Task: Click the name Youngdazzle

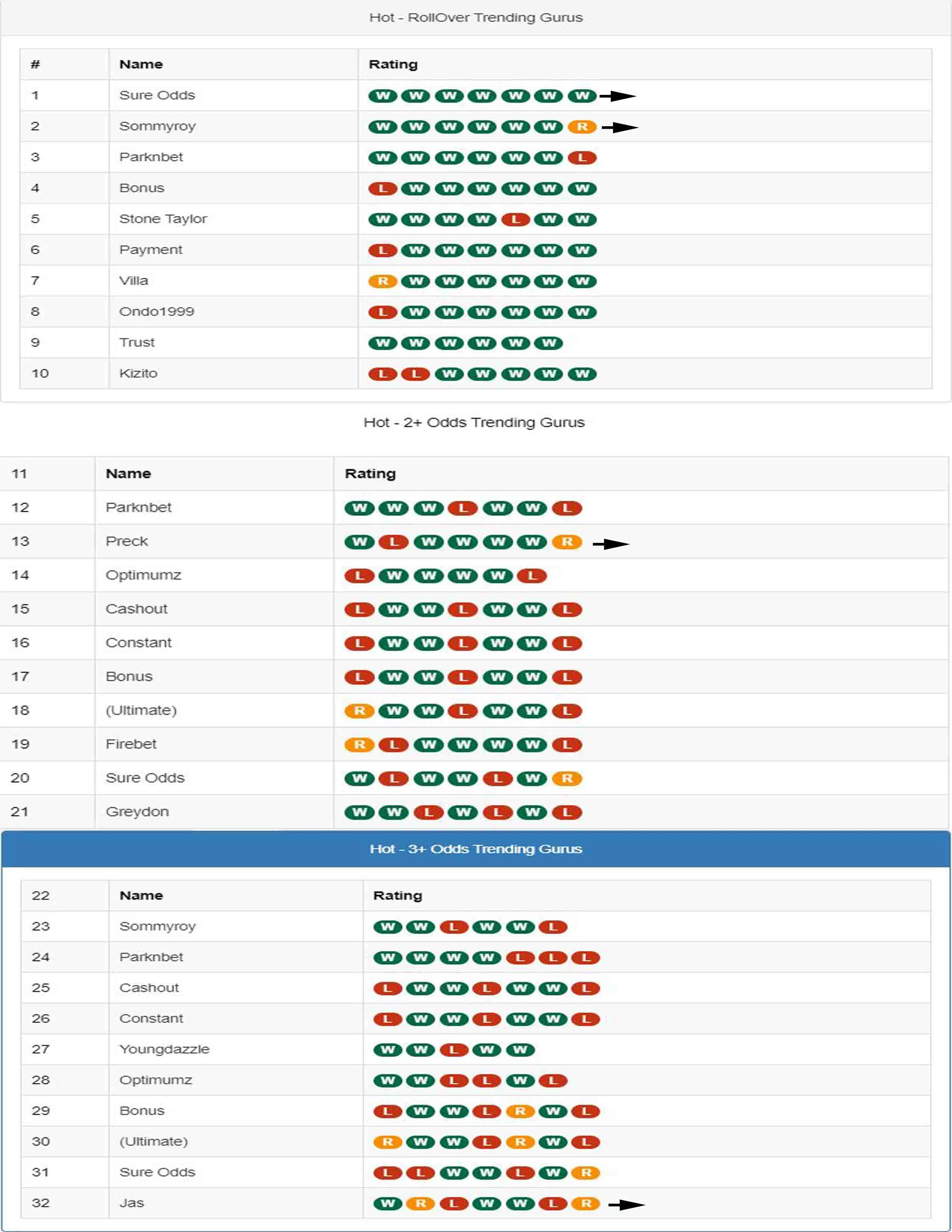Action: [x=164, y=1049]
